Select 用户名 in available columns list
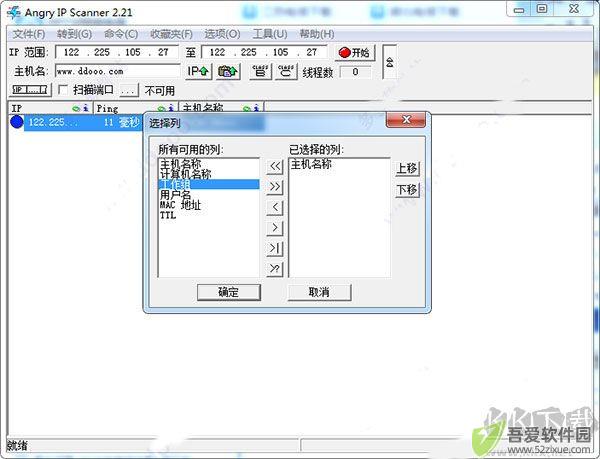 (209, 195)
